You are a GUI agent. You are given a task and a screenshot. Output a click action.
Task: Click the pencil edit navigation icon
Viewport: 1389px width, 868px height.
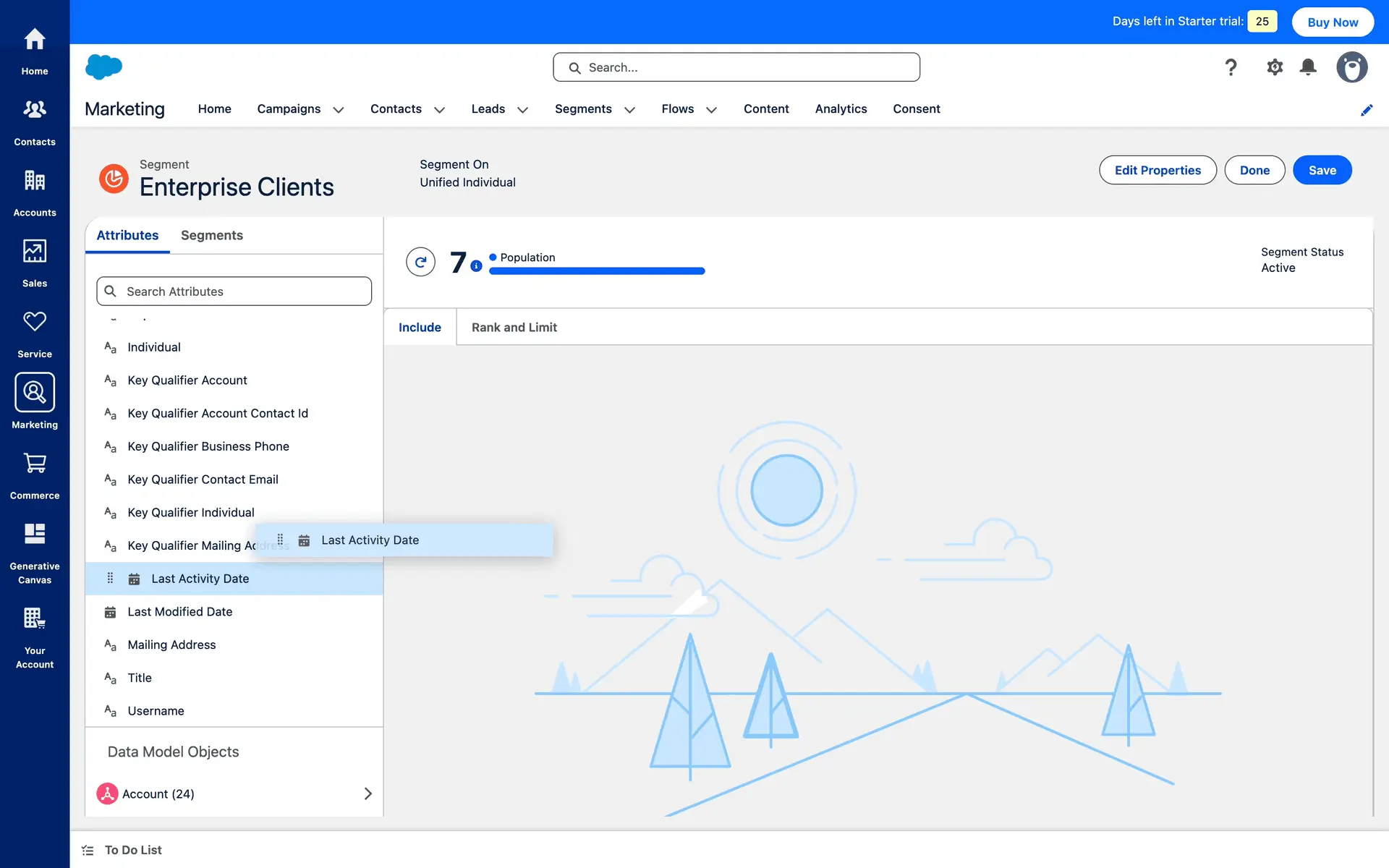click(1367, 110)
